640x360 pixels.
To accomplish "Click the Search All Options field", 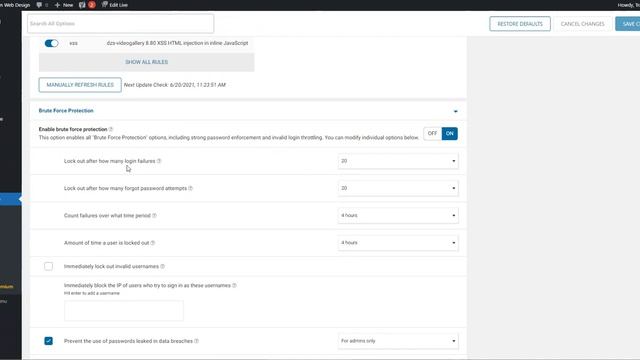I will click(x=120, y=24).
